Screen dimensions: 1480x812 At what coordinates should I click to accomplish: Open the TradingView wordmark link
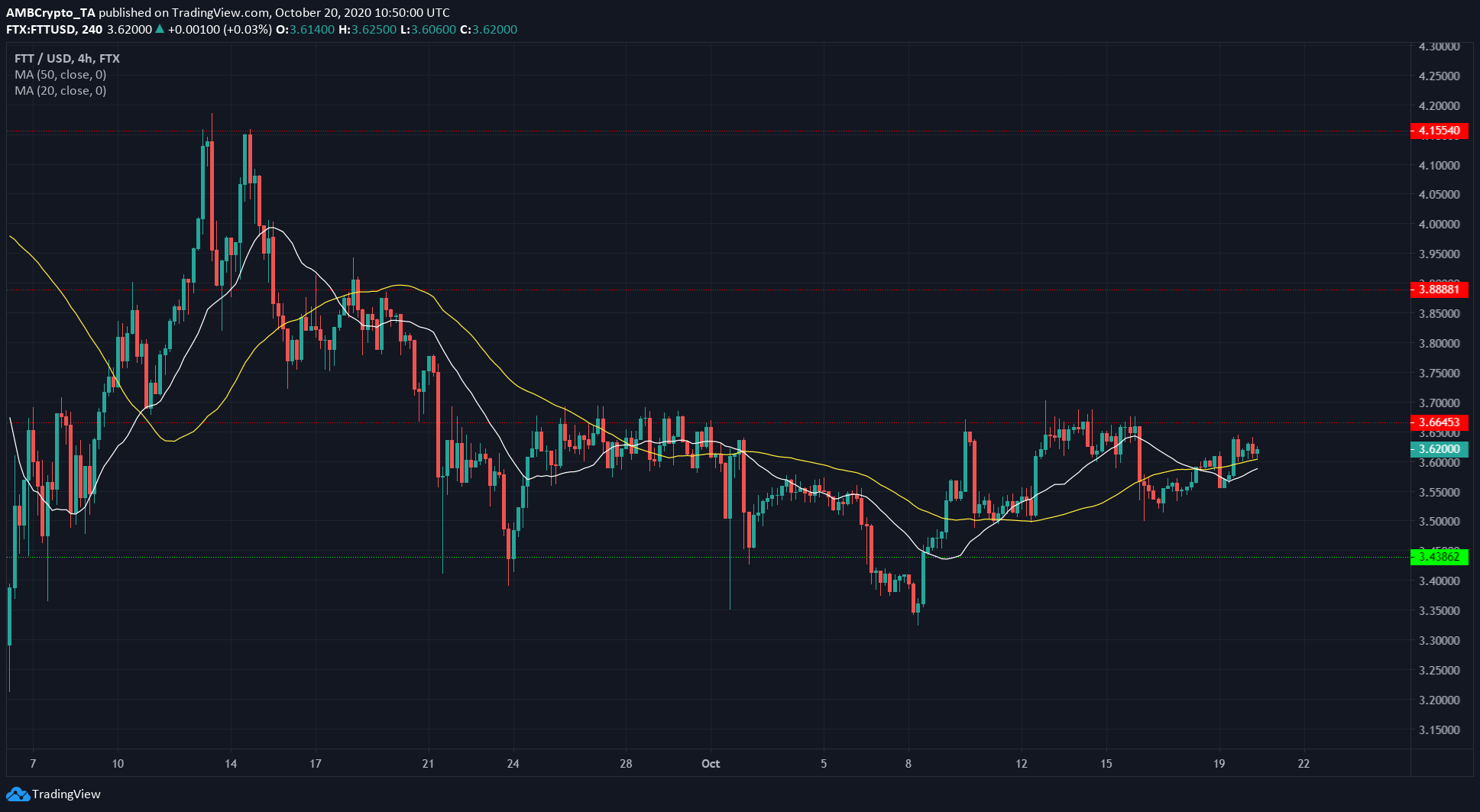coord(66,794)
